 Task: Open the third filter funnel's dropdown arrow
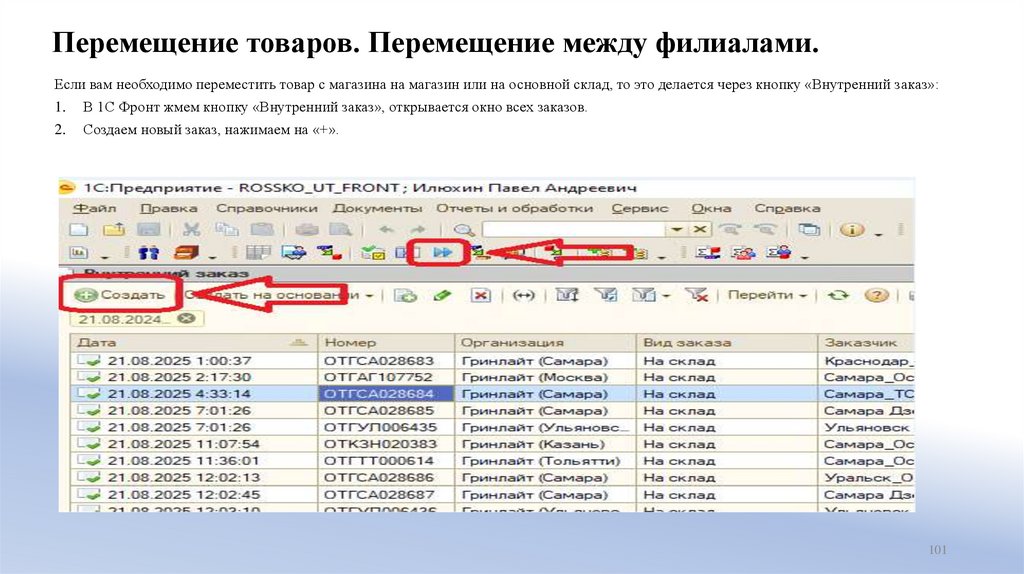[666, 296]
